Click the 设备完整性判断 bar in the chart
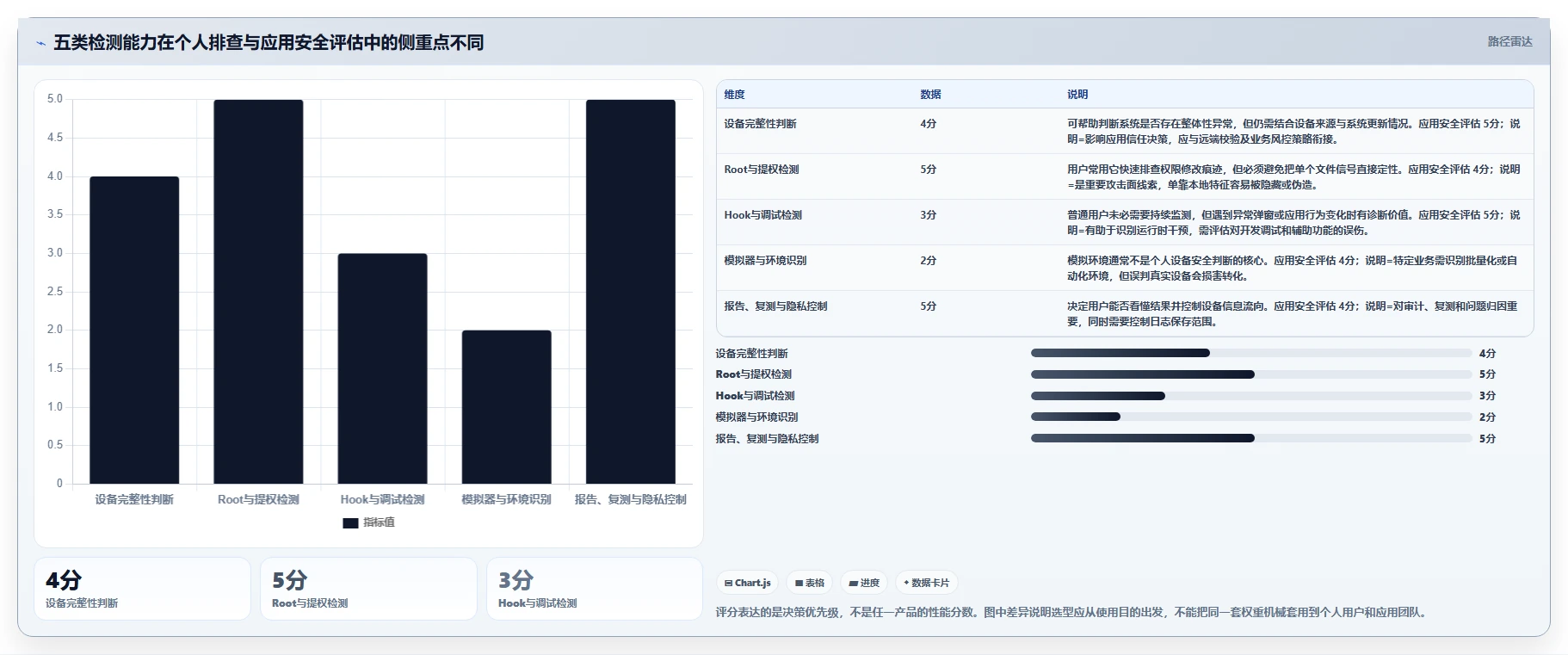1568x655 pixels. click(x=134, y=330)
